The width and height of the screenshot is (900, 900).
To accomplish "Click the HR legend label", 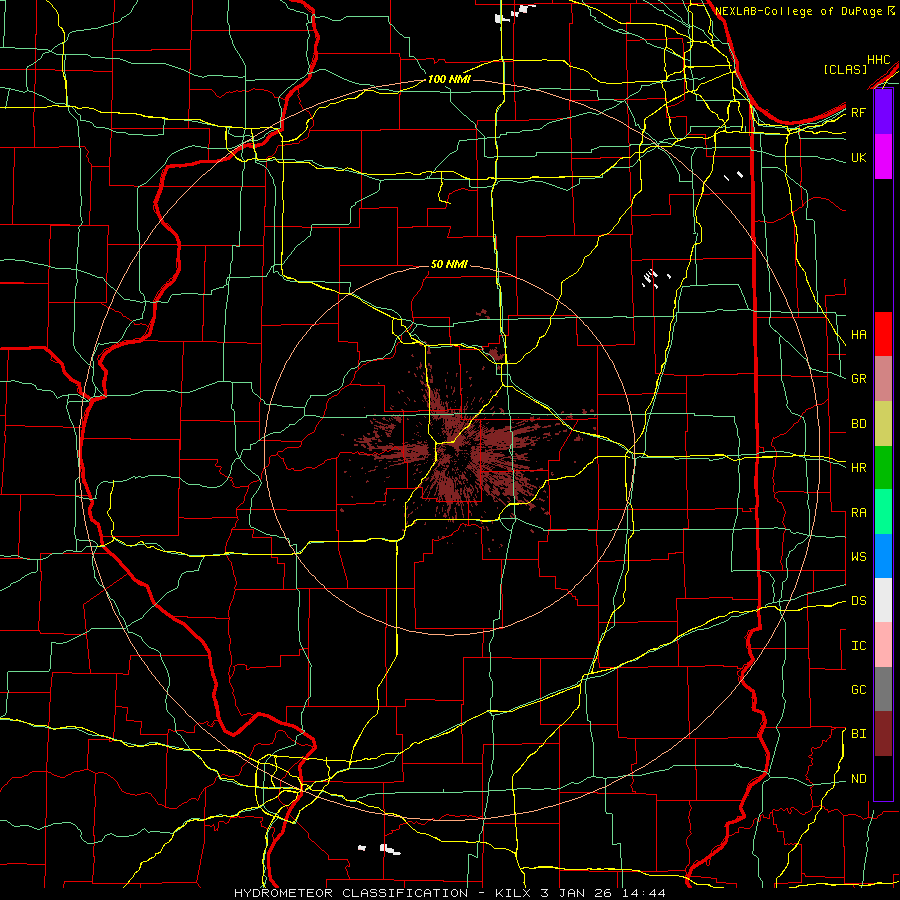I will [859, 467].
